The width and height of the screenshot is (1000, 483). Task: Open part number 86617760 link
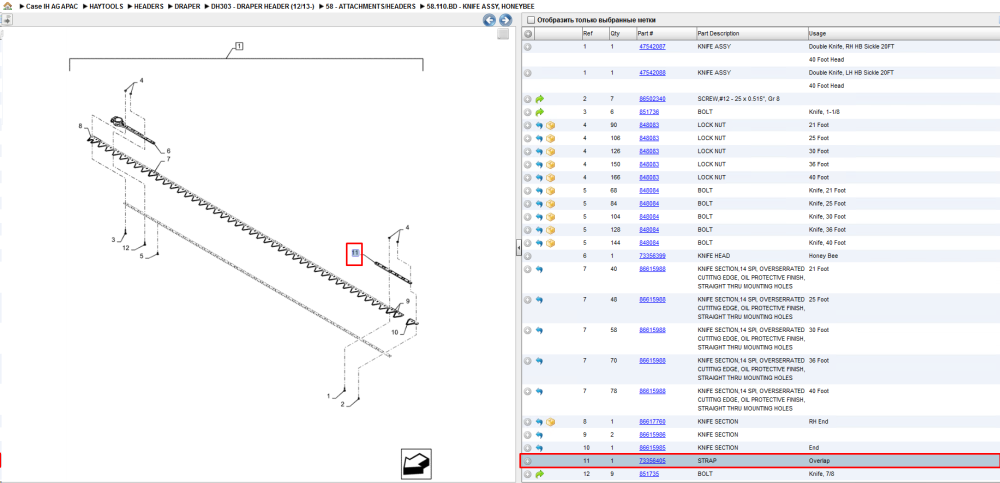point(652,422)
